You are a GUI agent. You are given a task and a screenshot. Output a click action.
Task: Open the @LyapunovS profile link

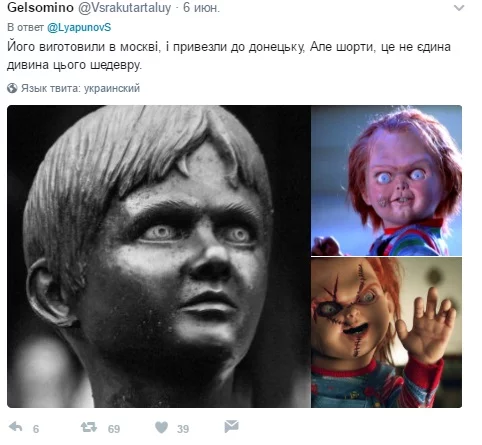pos(79,27)
